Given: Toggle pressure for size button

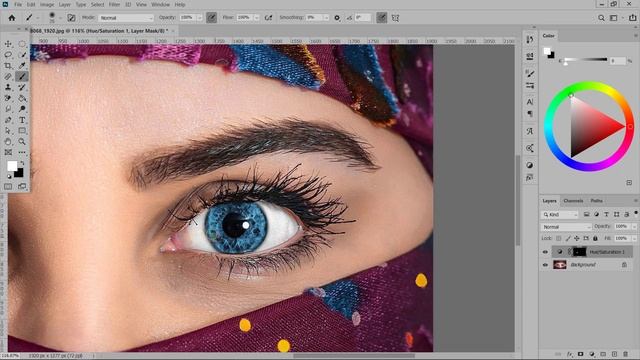Looking at the screenshot, I should pos(381,18).
